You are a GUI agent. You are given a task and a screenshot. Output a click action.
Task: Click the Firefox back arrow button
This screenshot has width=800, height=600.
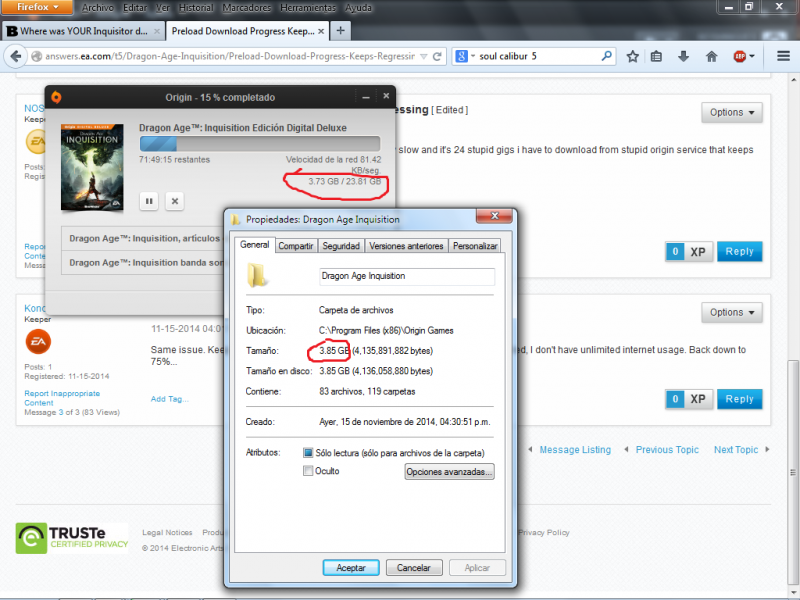[16, 56]
